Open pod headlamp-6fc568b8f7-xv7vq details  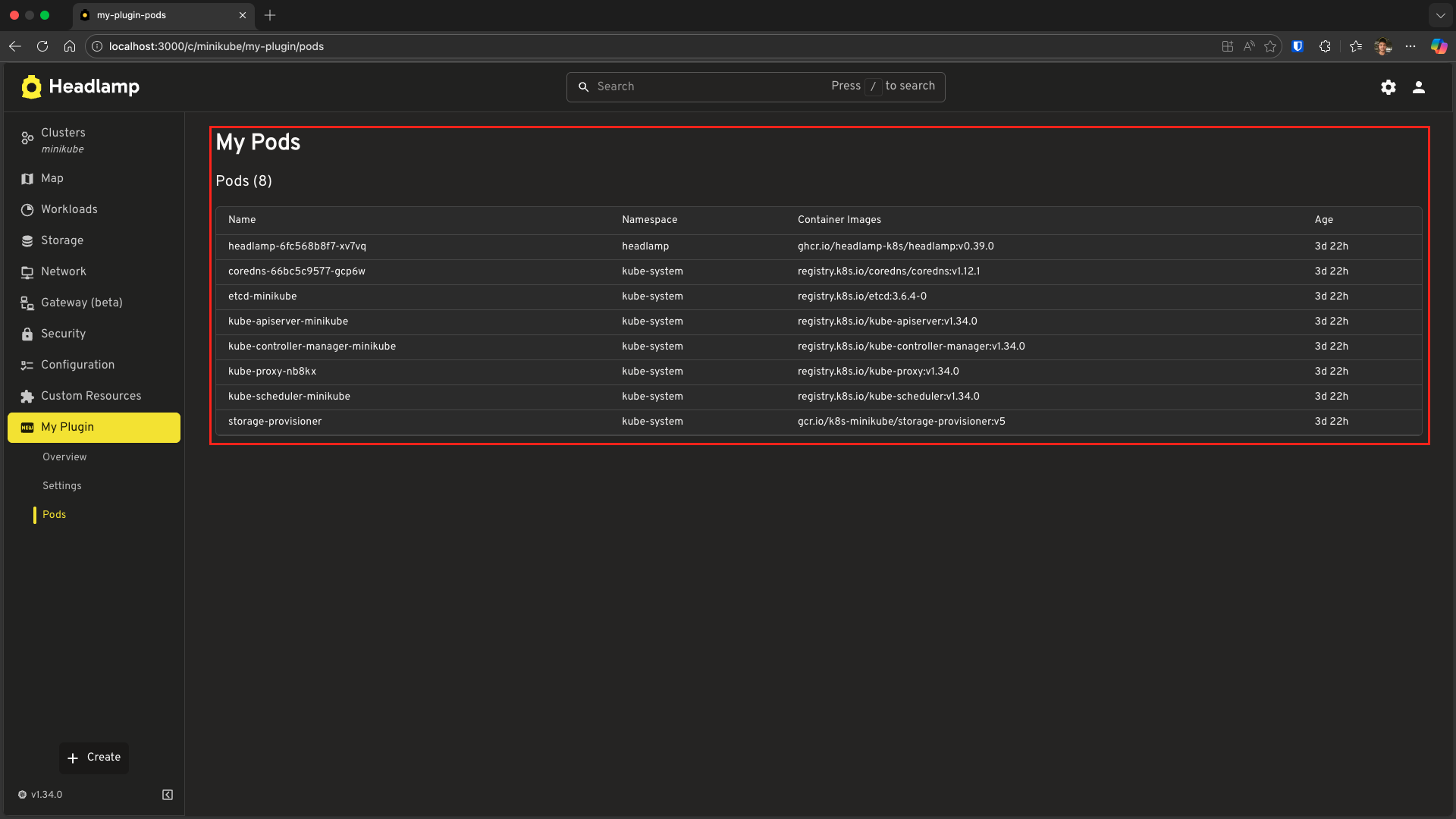pos(297,246)
